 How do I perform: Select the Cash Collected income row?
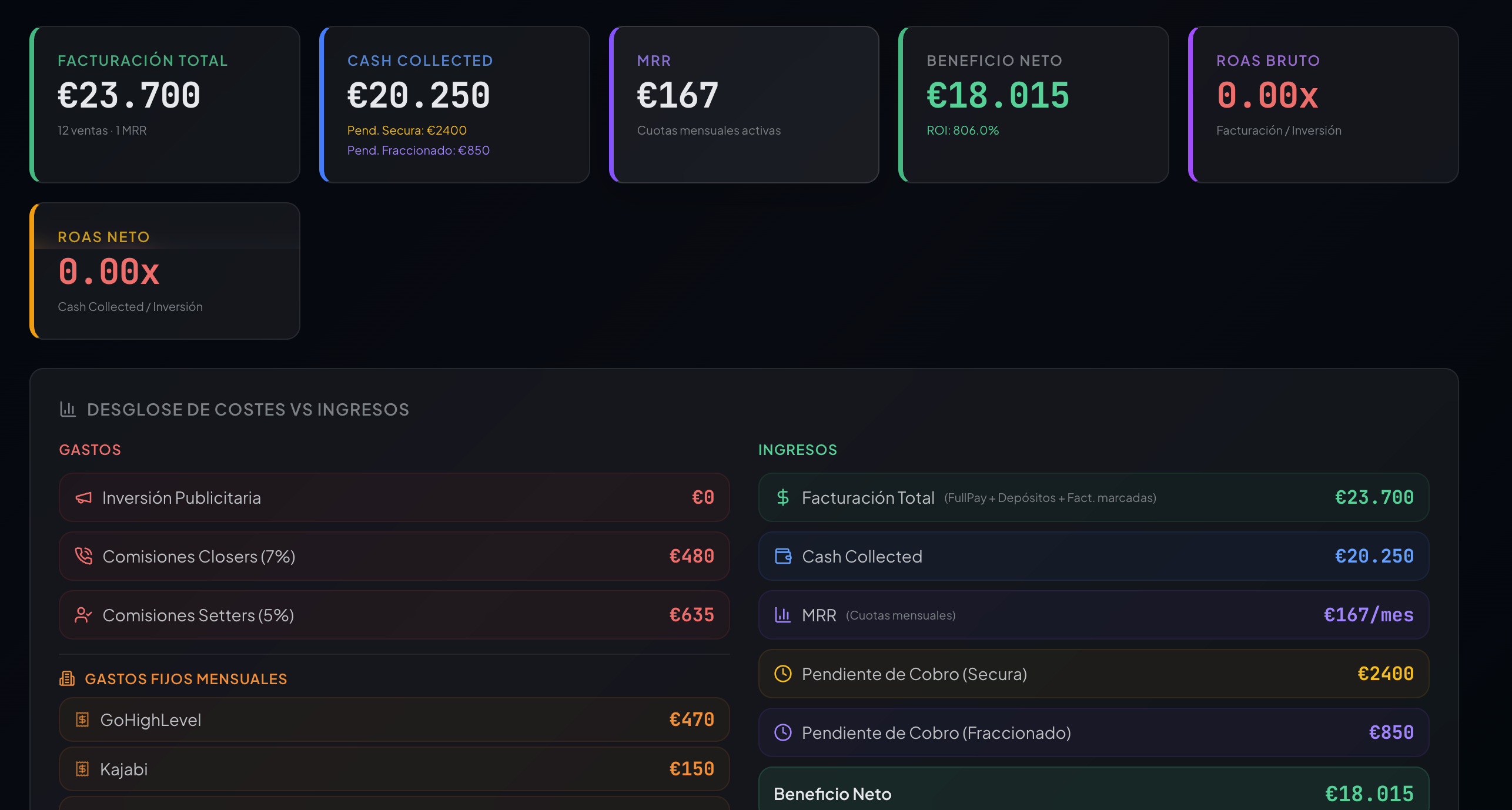(x=1093, y=556)
